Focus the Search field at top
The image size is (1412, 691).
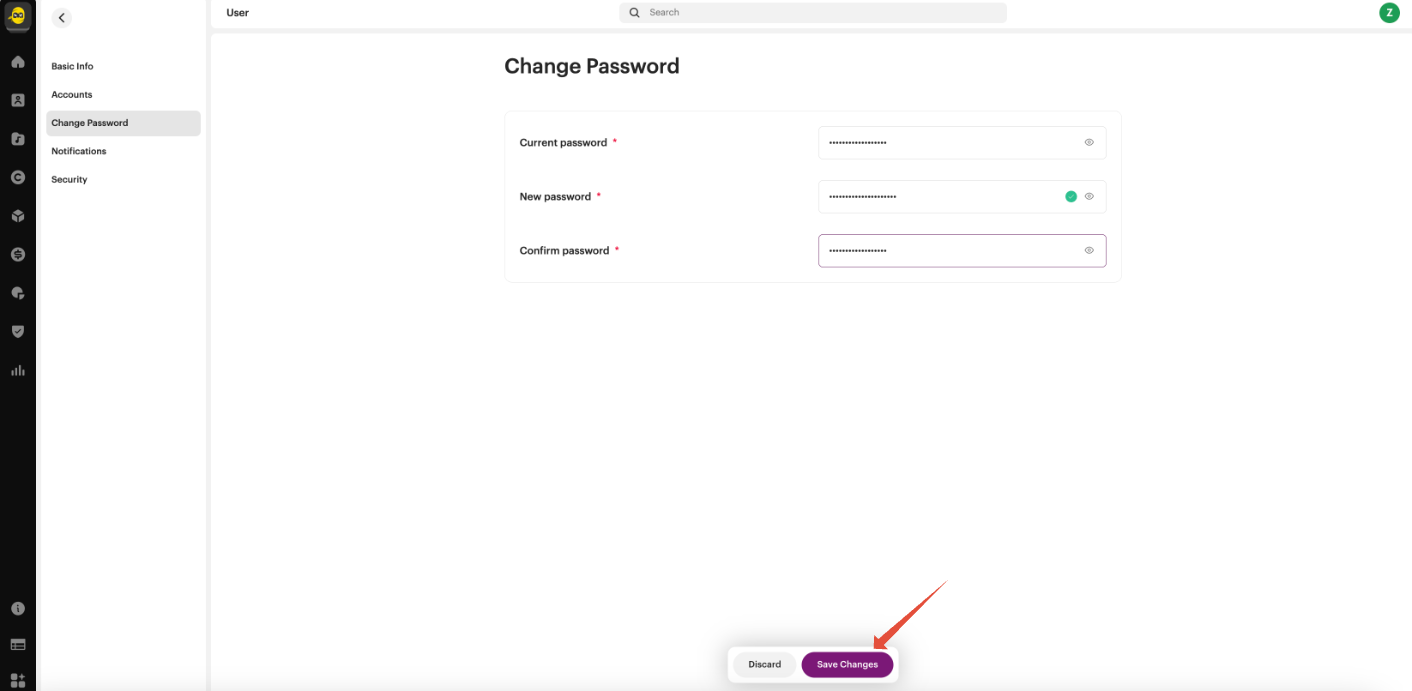point(813,13)
